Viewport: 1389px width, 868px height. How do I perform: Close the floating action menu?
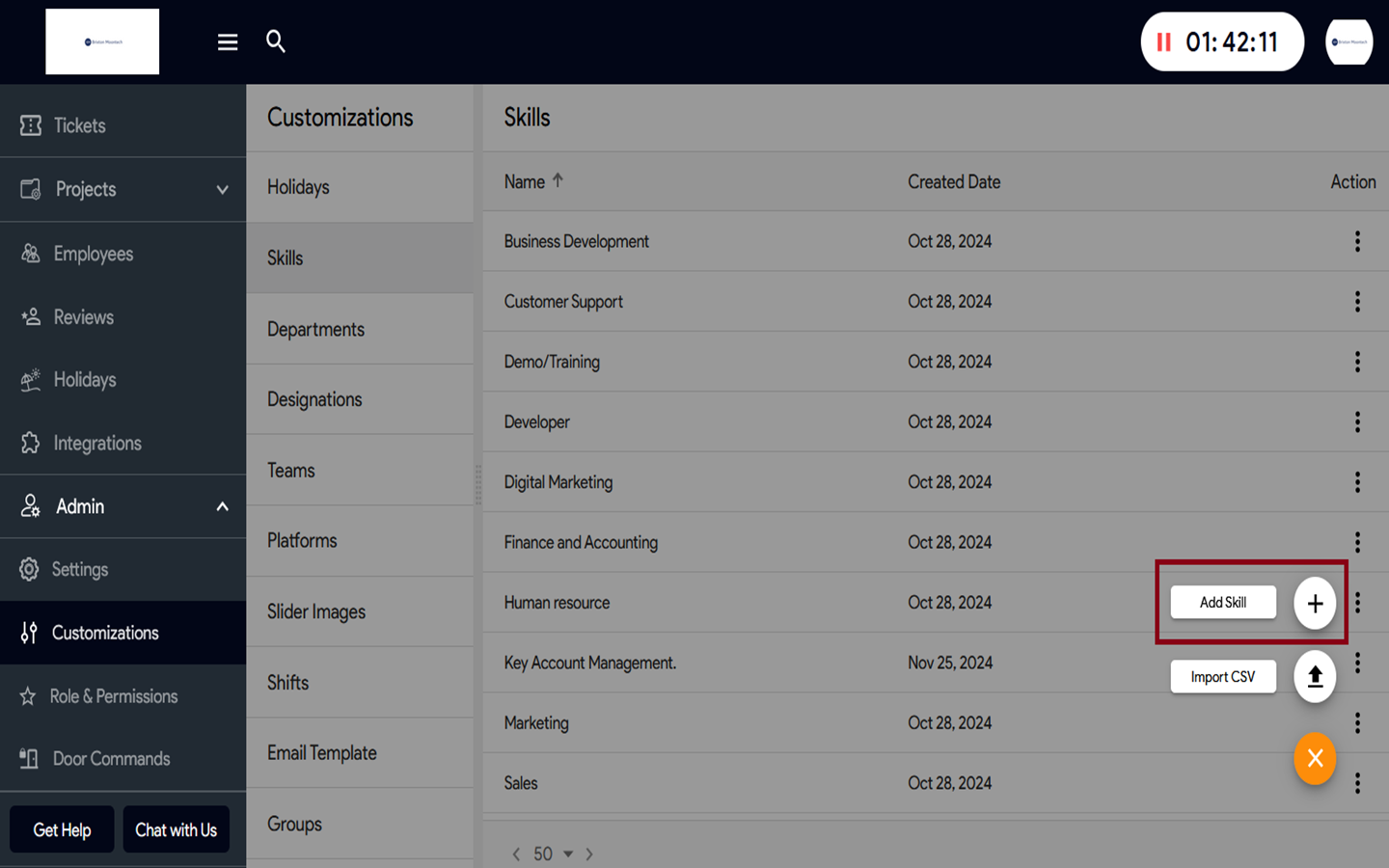1315,759
